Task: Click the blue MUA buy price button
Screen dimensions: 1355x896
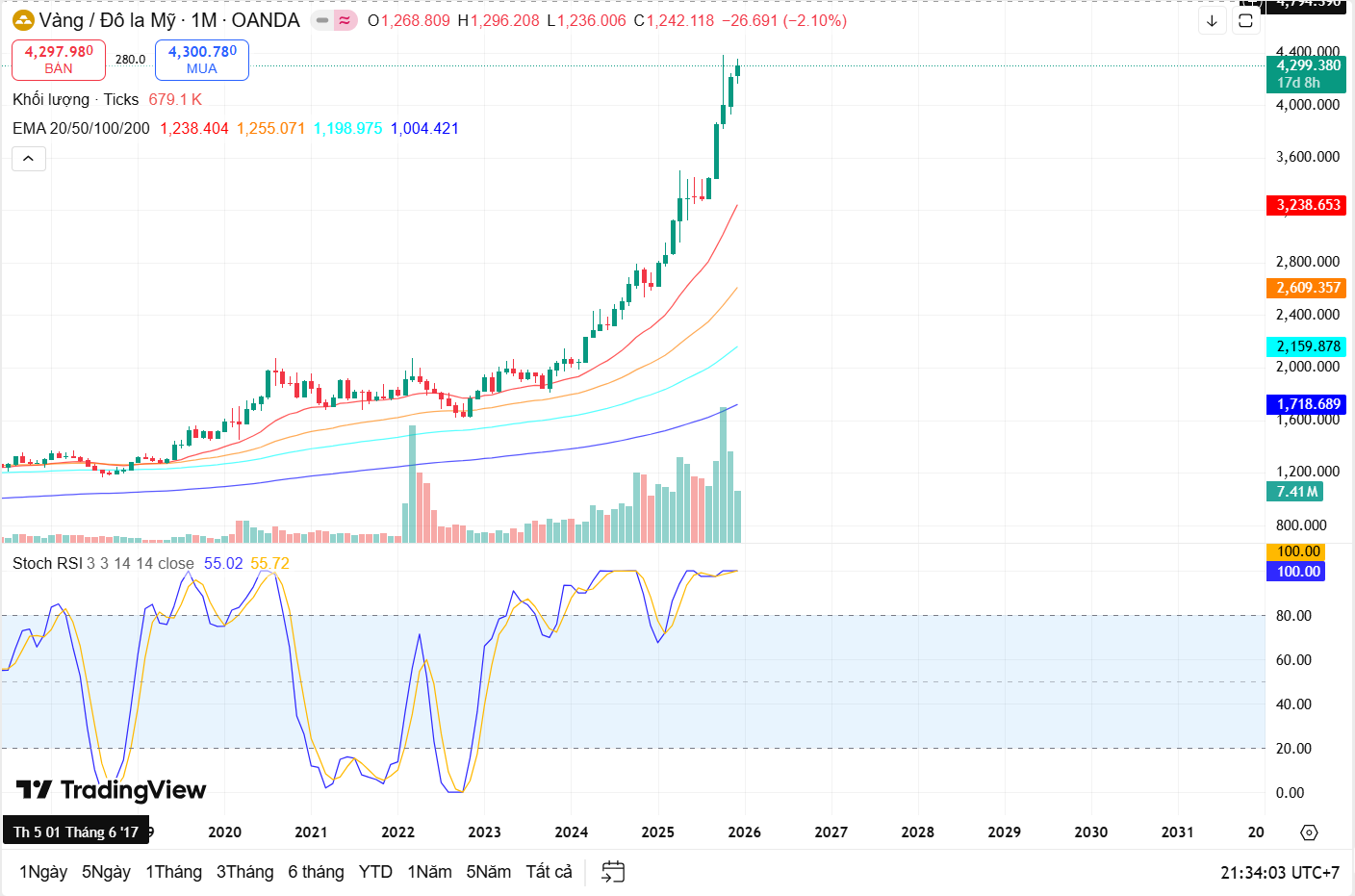Action: [x=202, y=60]
